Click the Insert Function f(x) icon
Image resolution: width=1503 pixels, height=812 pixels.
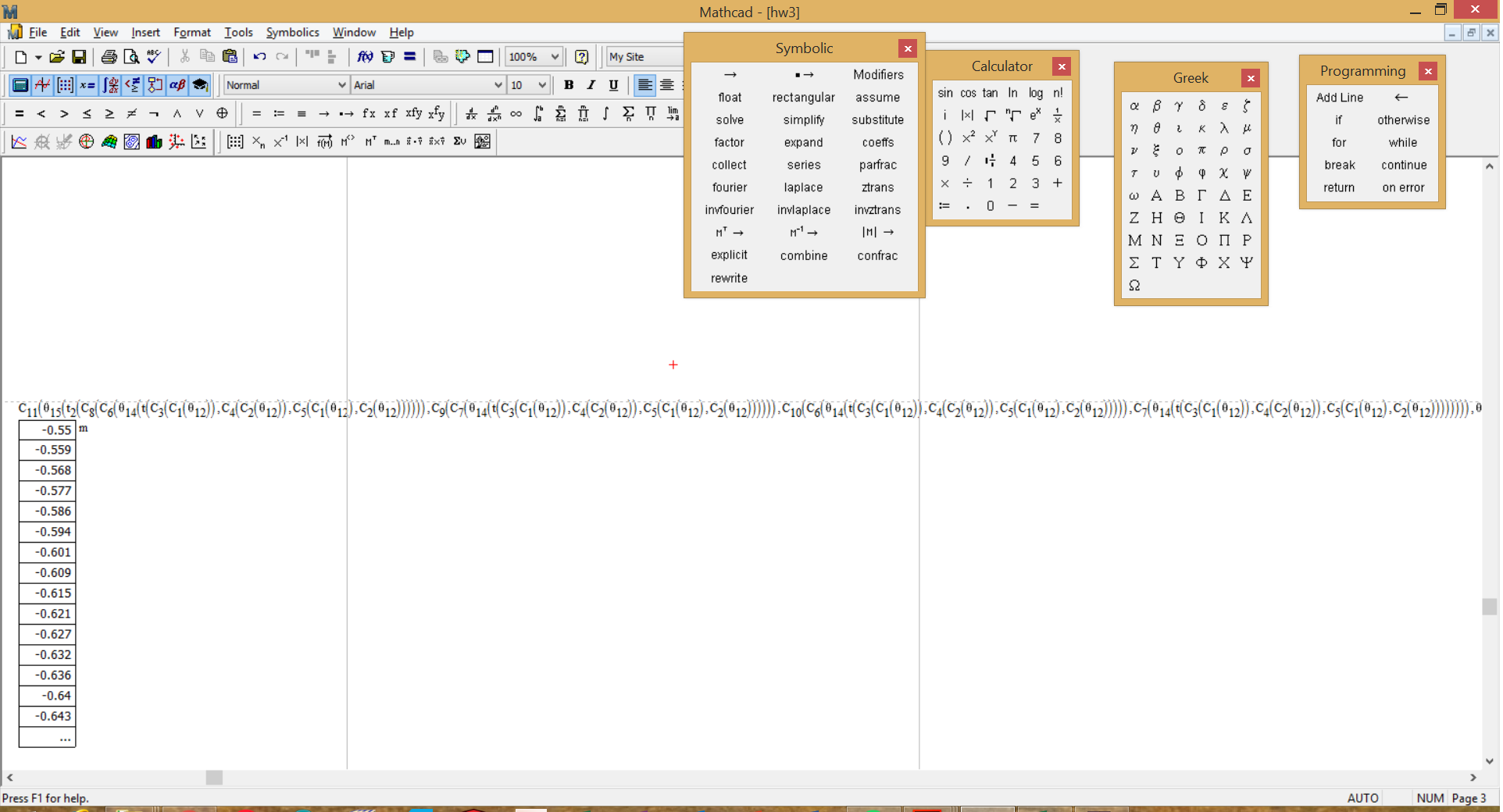(365, 57)
